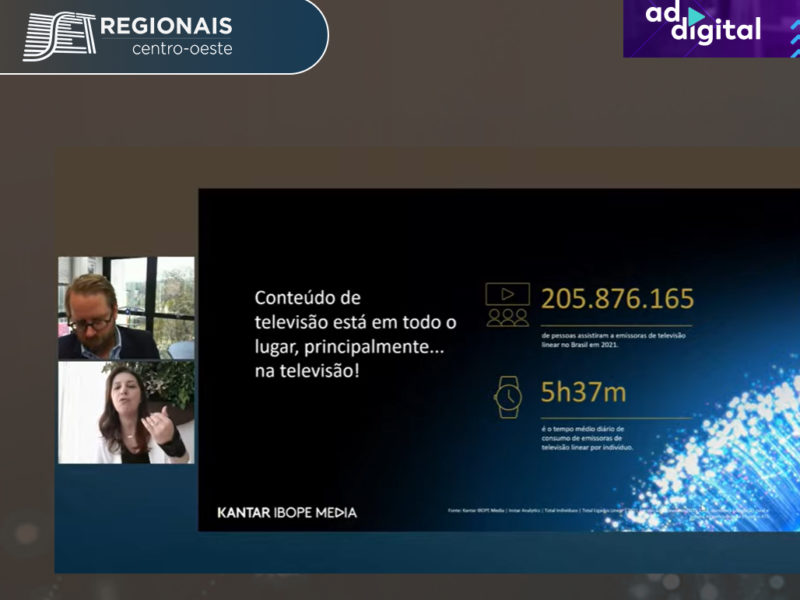Click the "Fonte: Kantar IBOPE Media" footnote
Viewport: 800px width, 600px height.
coord(608,512)
